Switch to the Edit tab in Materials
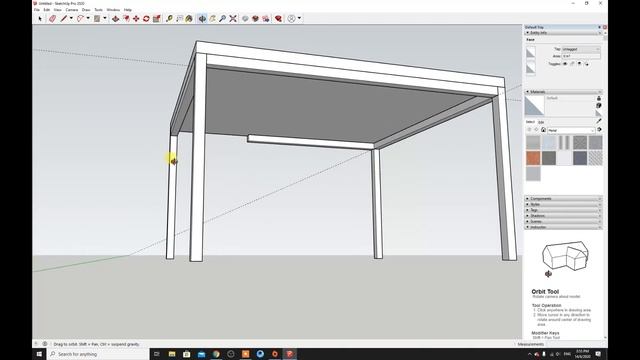640x360 pixels. (x=541, y=122)
